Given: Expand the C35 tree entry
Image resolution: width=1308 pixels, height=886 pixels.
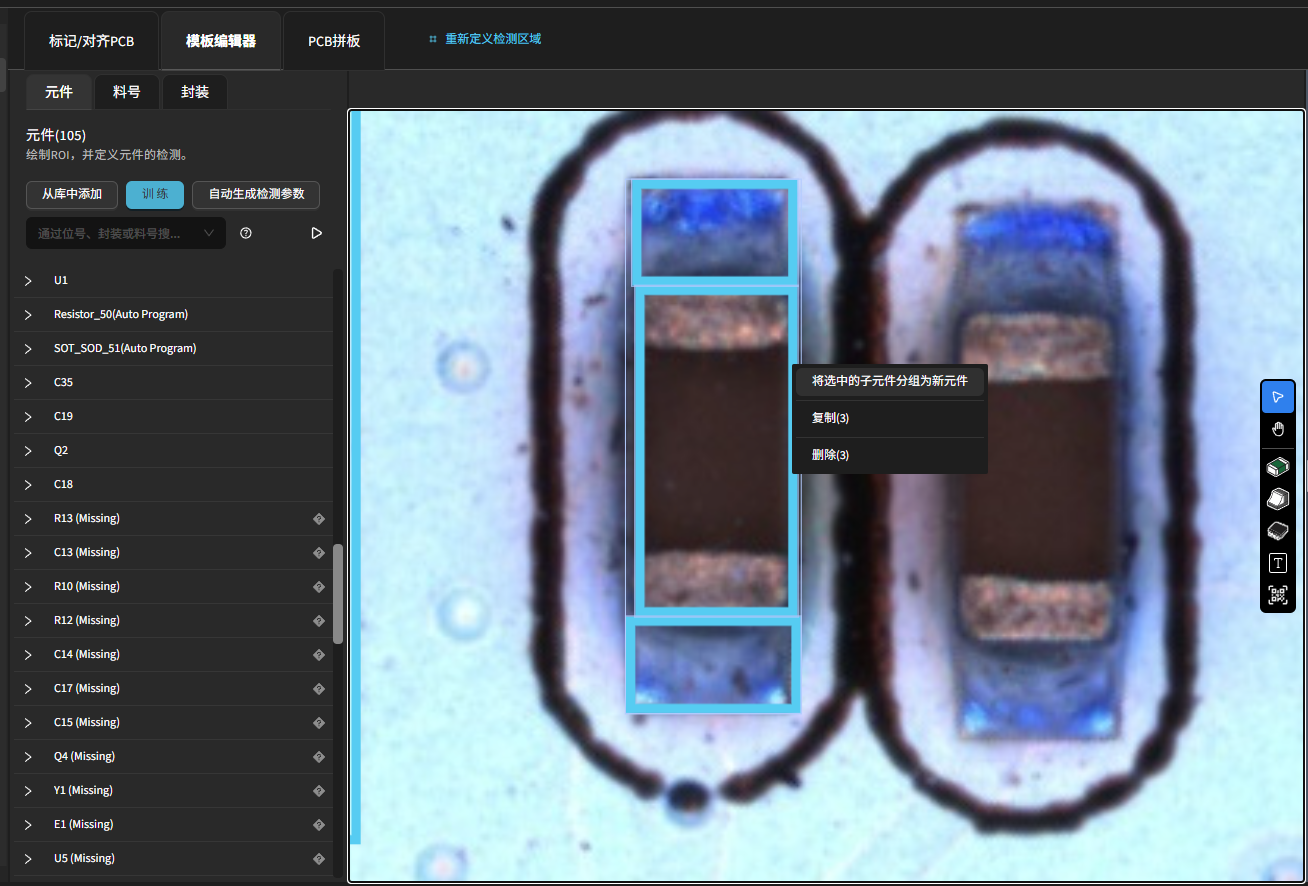Looking at the screenshot, I should tap(28, 383).
